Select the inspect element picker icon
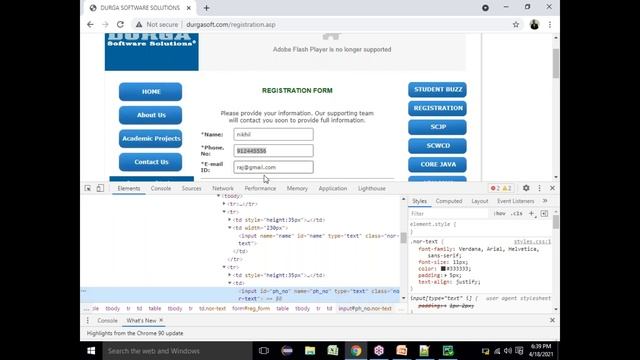This screenshot has height=360, width=640. 88,188
